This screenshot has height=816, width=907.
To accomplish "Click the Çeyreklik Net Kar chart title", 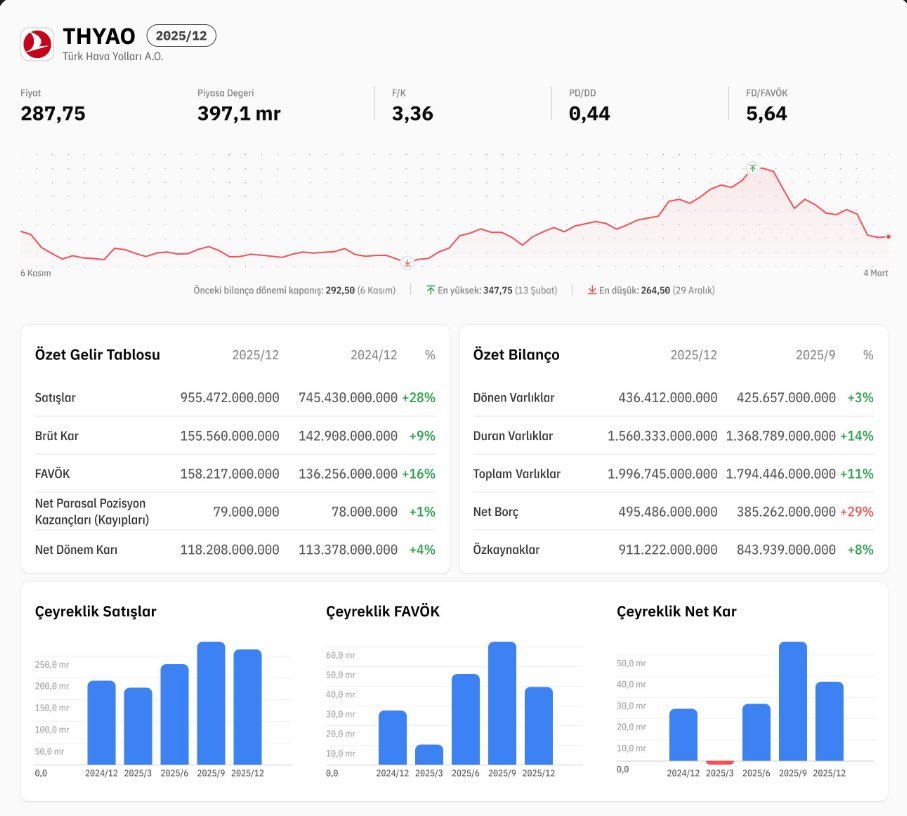I will [x=677, y=612].
